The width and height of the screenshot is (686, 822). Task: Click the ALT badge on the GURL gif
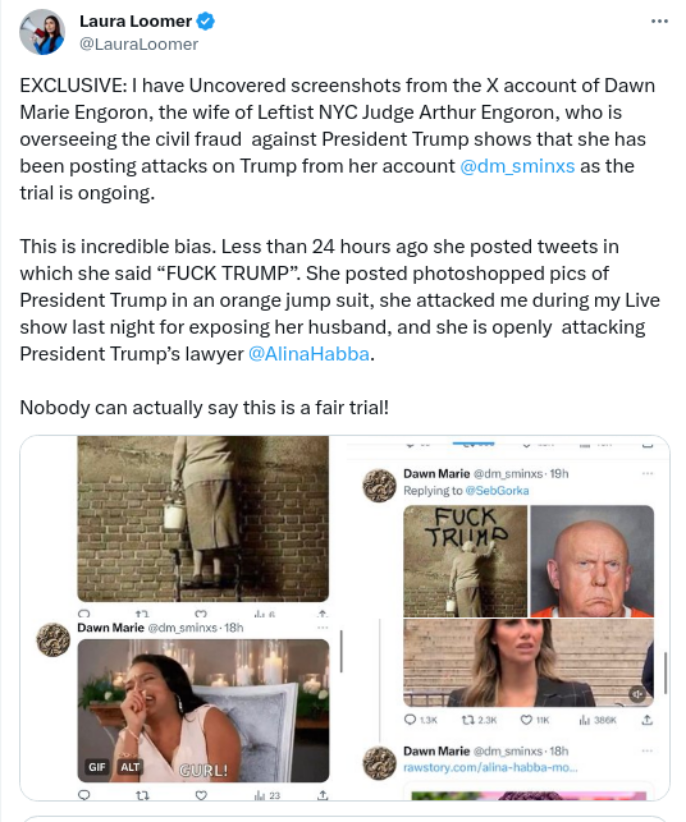point(131,767)
